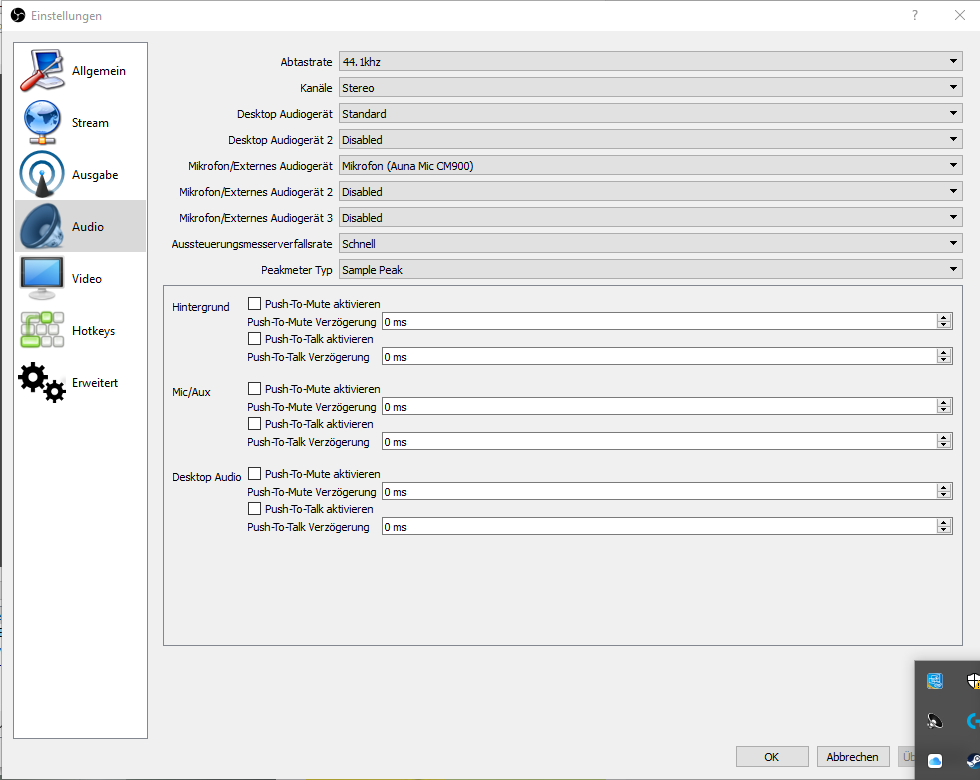Enable Push-To-Talk for Mic/Aux
Screen dimensions: 980x780
coord(254,424)
